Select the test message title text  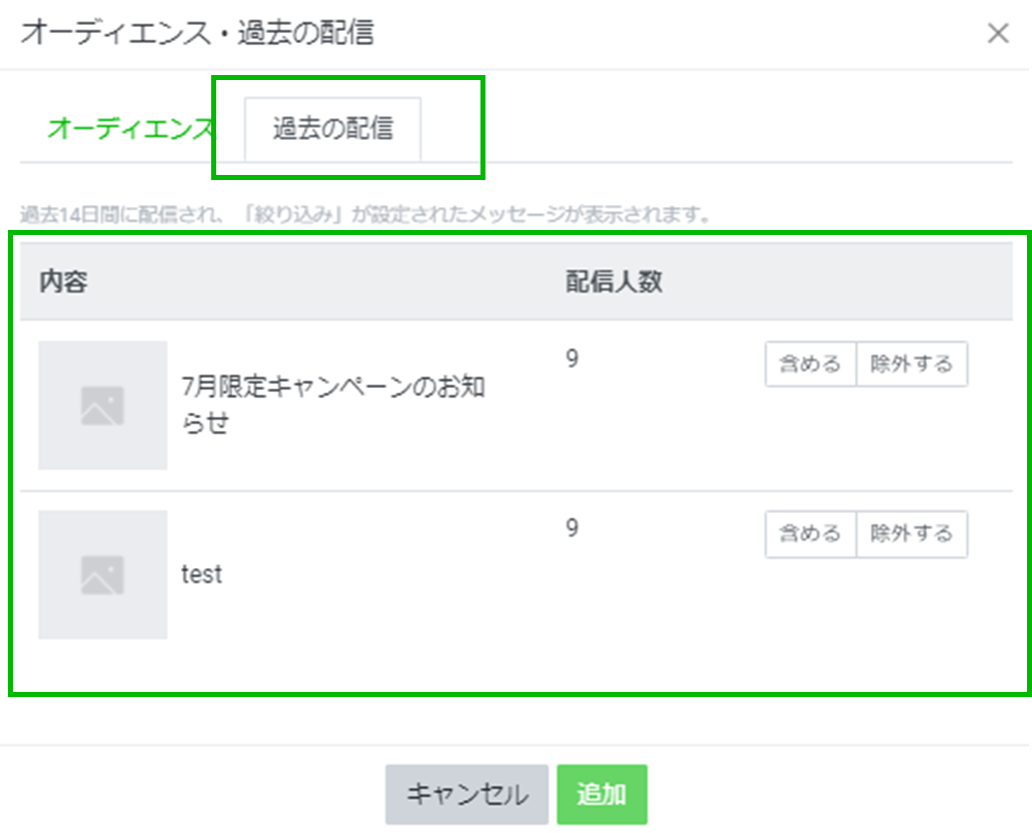click(x=201, y=575)
